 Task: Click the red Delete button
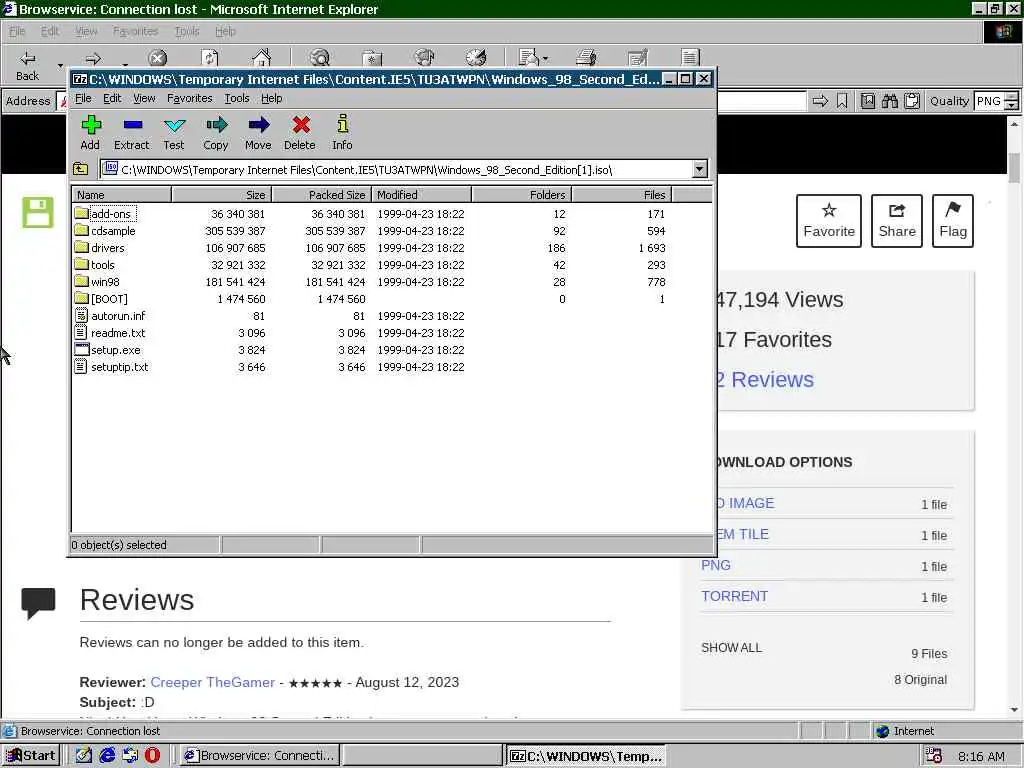(300, 133)
